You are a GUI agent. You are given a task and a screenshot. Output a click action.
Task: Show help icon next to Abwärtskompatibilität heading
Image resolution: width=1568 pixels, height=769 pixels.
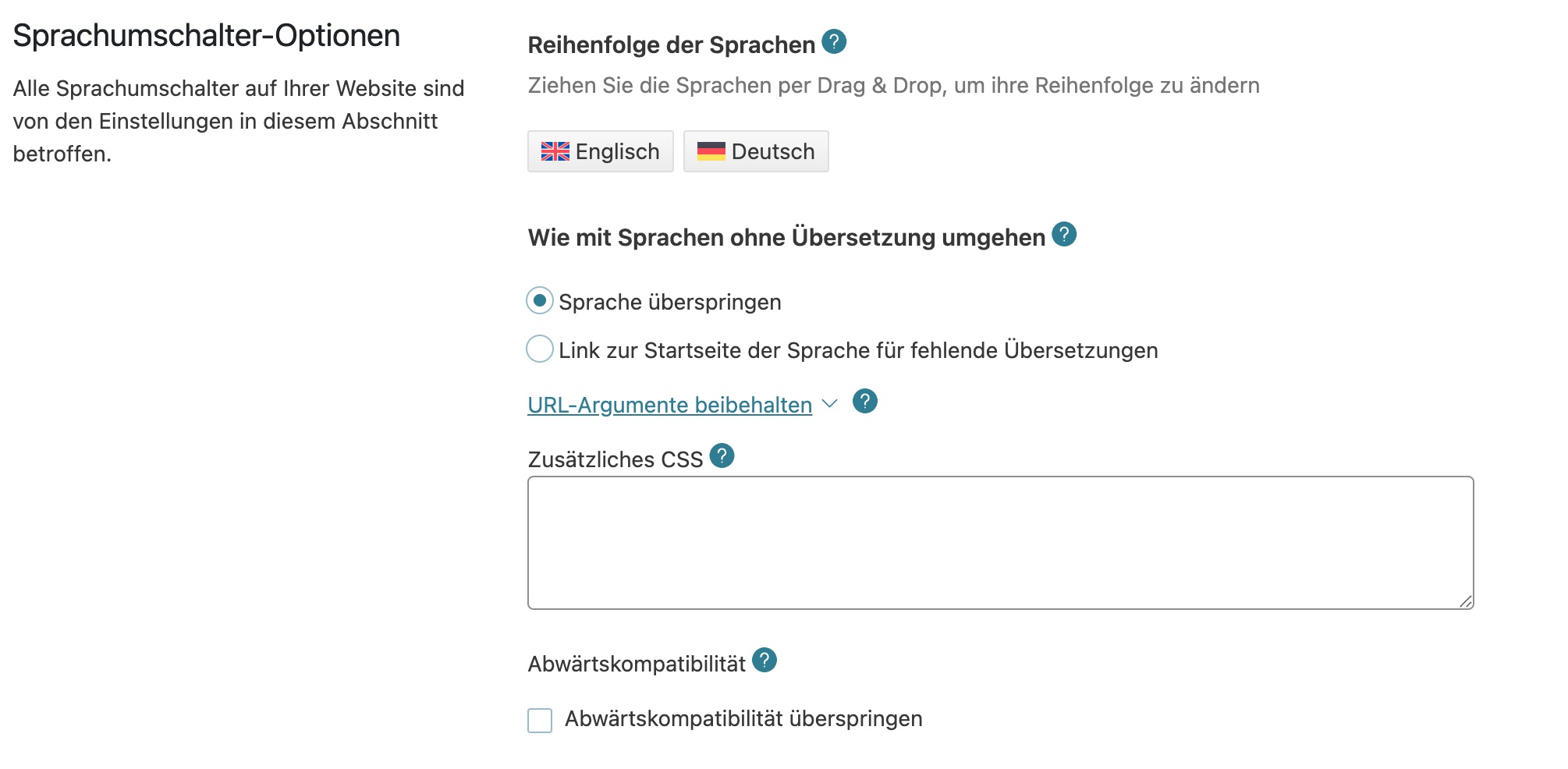click(764, 660)
